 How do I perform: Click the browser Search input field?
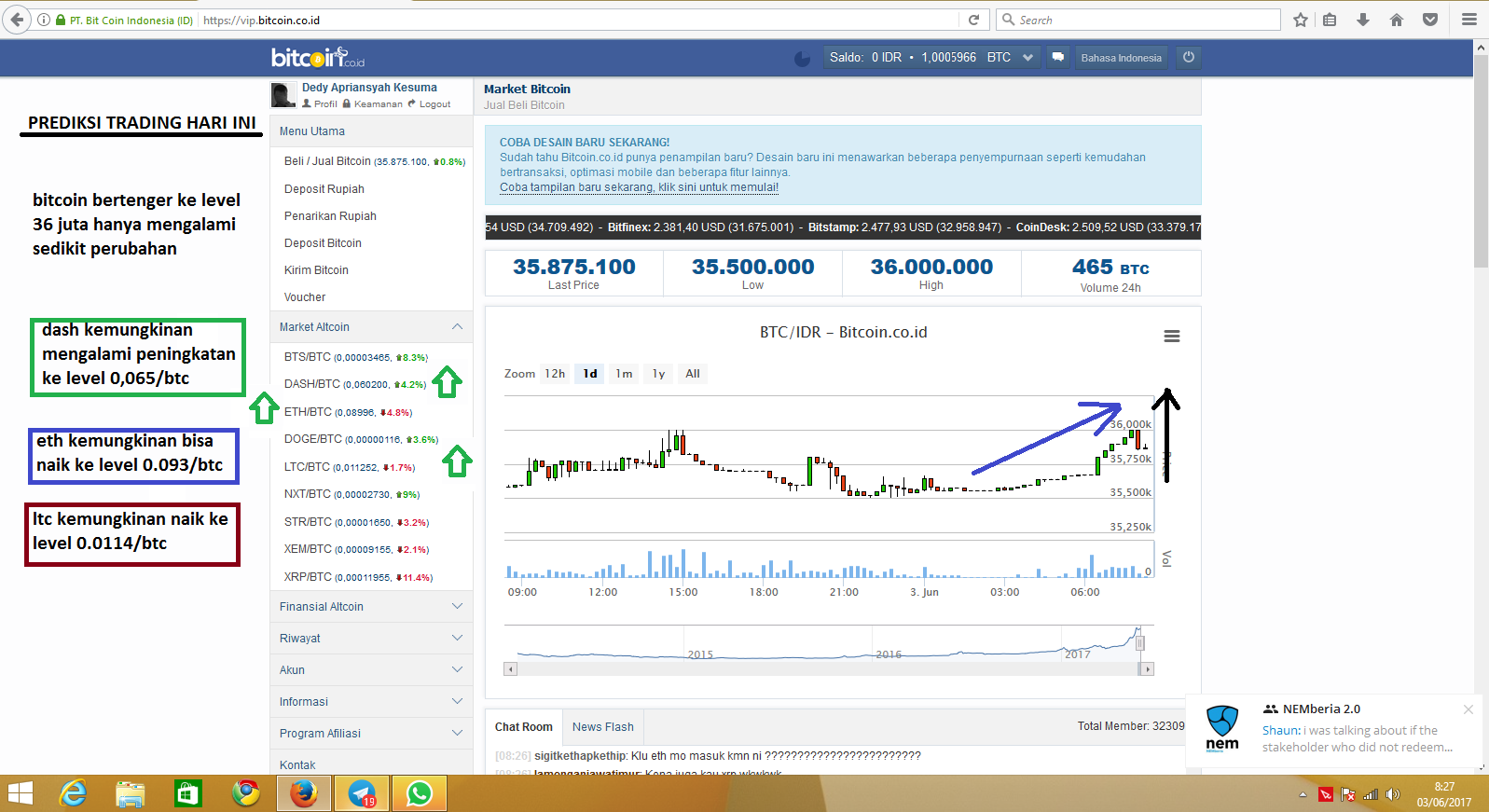coord(1138,20)
